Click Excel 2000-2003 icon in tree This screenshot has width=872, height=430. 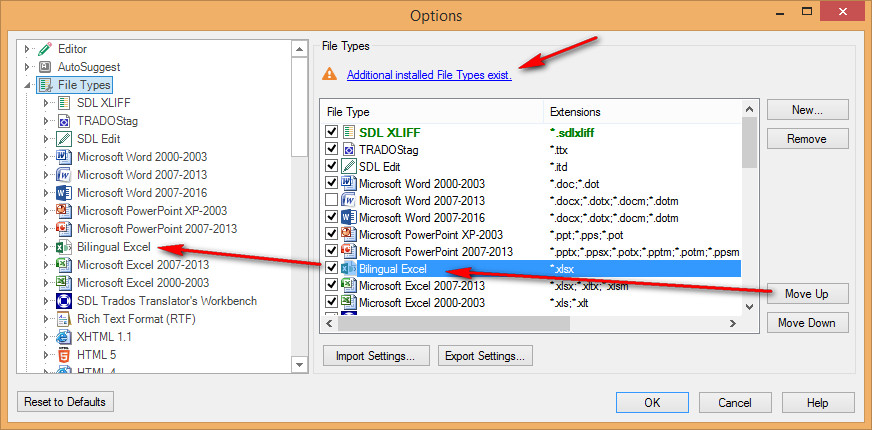(x=64, y=283)
